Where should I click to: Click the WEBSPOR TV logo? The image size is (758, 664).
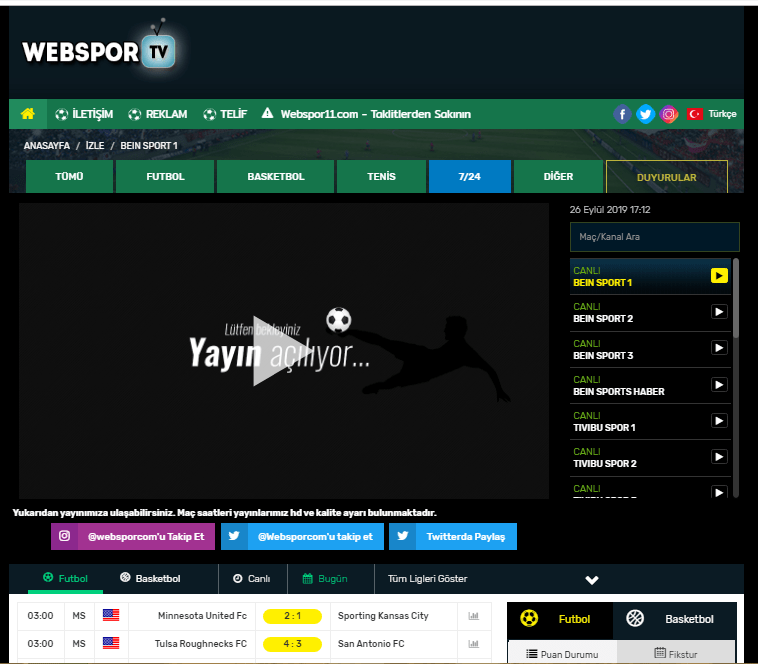[x=99, y=46]
